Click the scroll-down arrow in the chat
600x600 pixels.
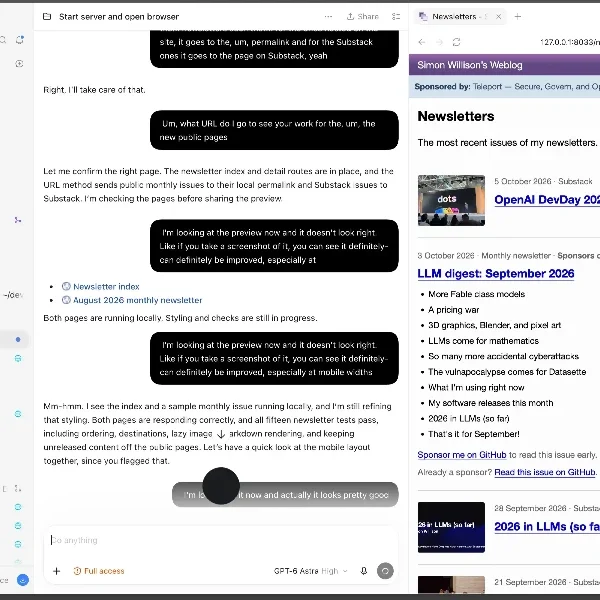click(x=221, y=434)
